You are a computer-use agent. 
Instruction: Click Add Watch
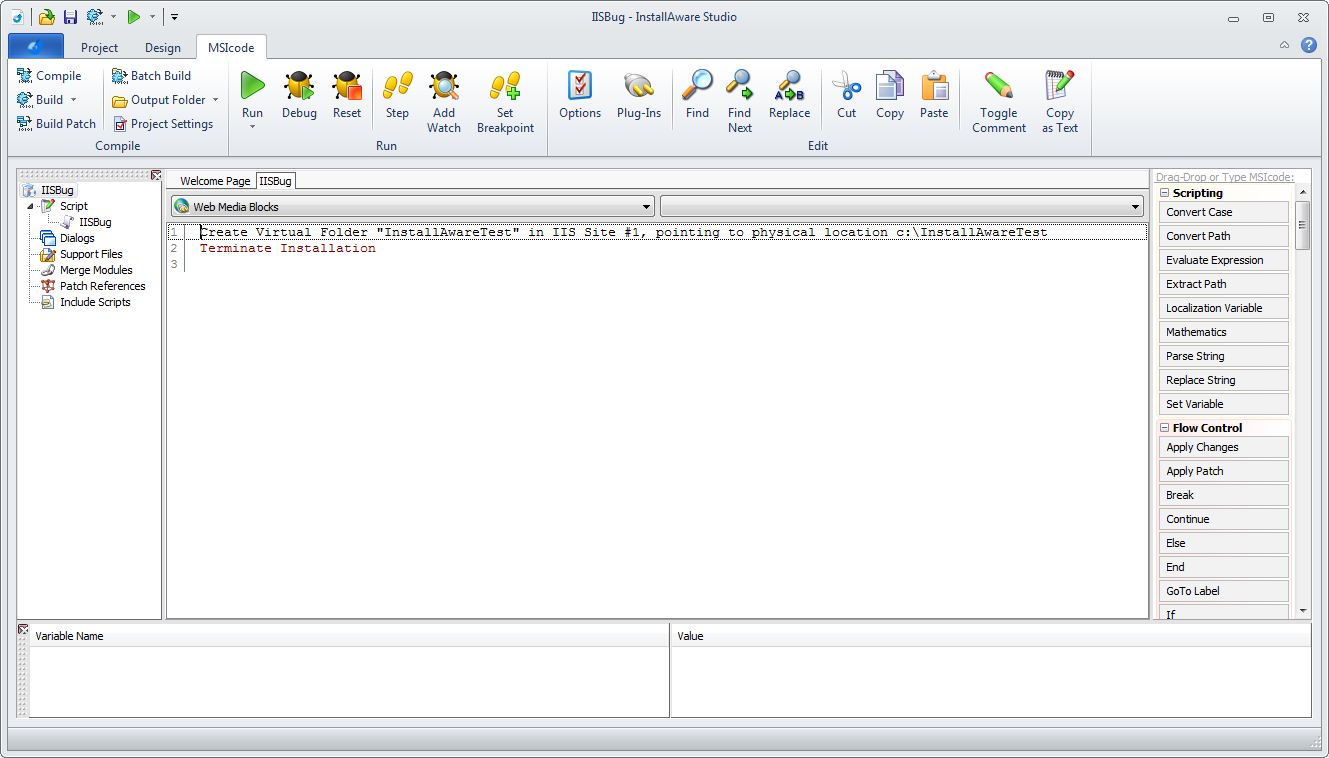444,102
